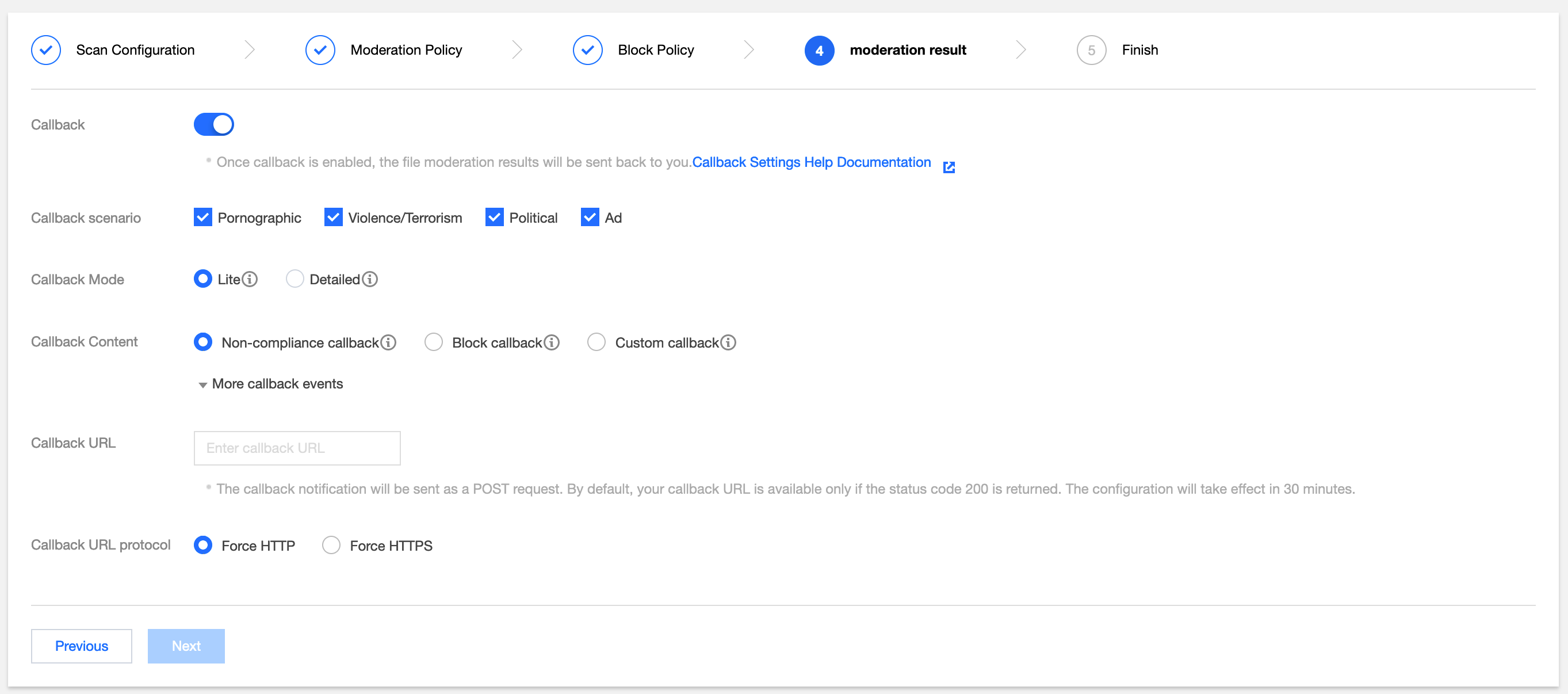The image size is (1568, 694).
Task: Click info icon next to Lite mode
Action: point(250,280)
